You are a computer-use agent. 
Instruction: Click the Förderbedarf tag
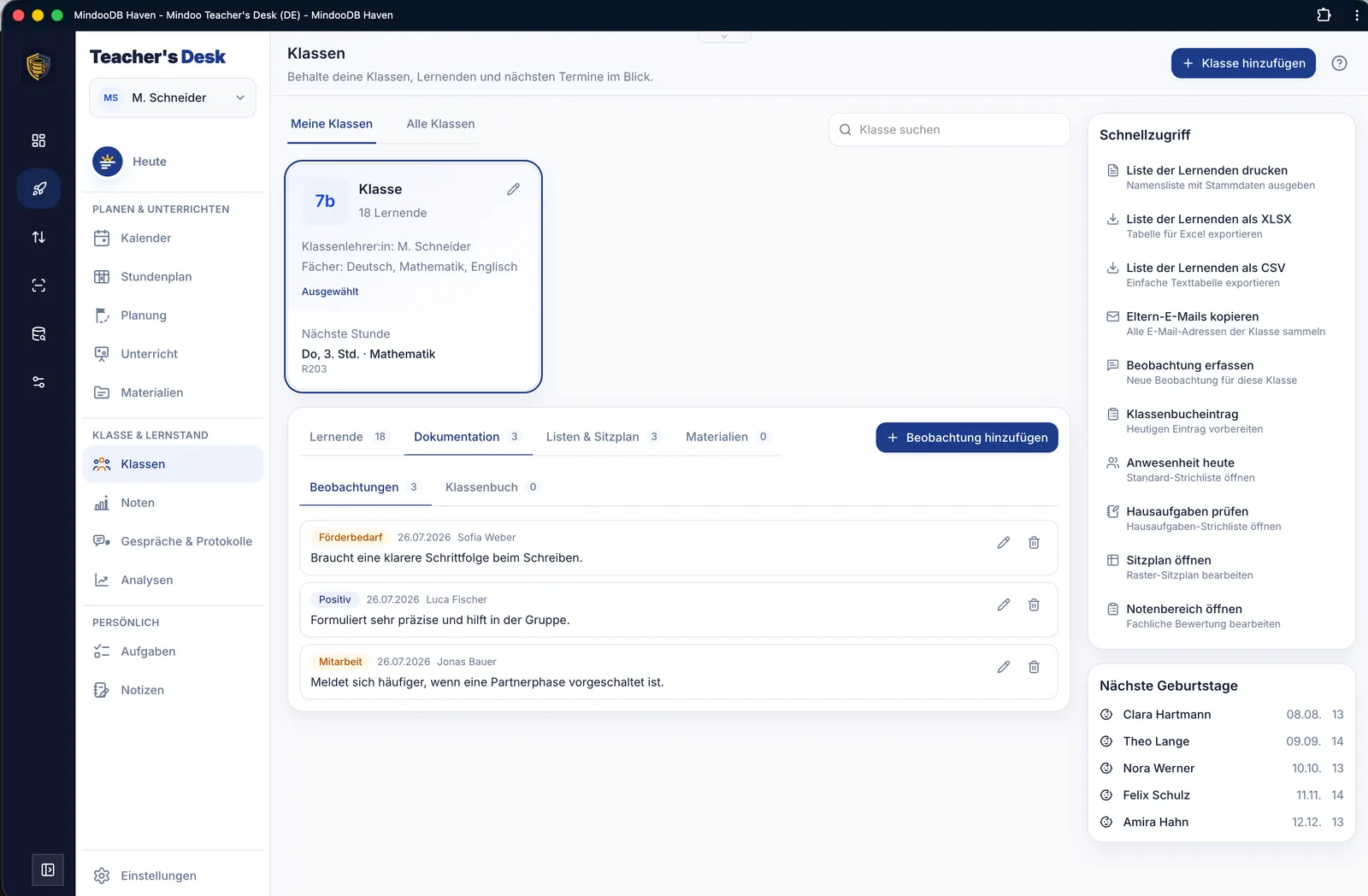point(351,538)
